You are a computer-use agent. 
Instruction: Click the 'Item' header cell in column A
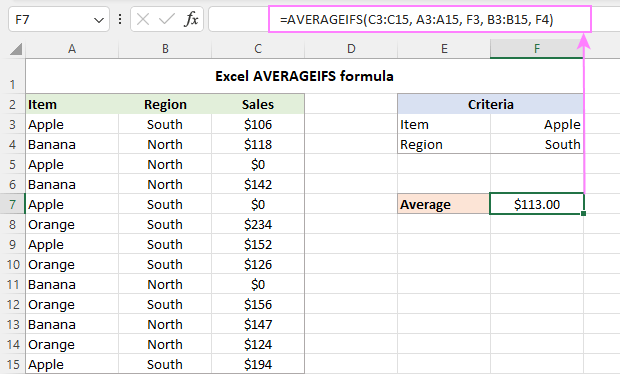click(72, 104)
